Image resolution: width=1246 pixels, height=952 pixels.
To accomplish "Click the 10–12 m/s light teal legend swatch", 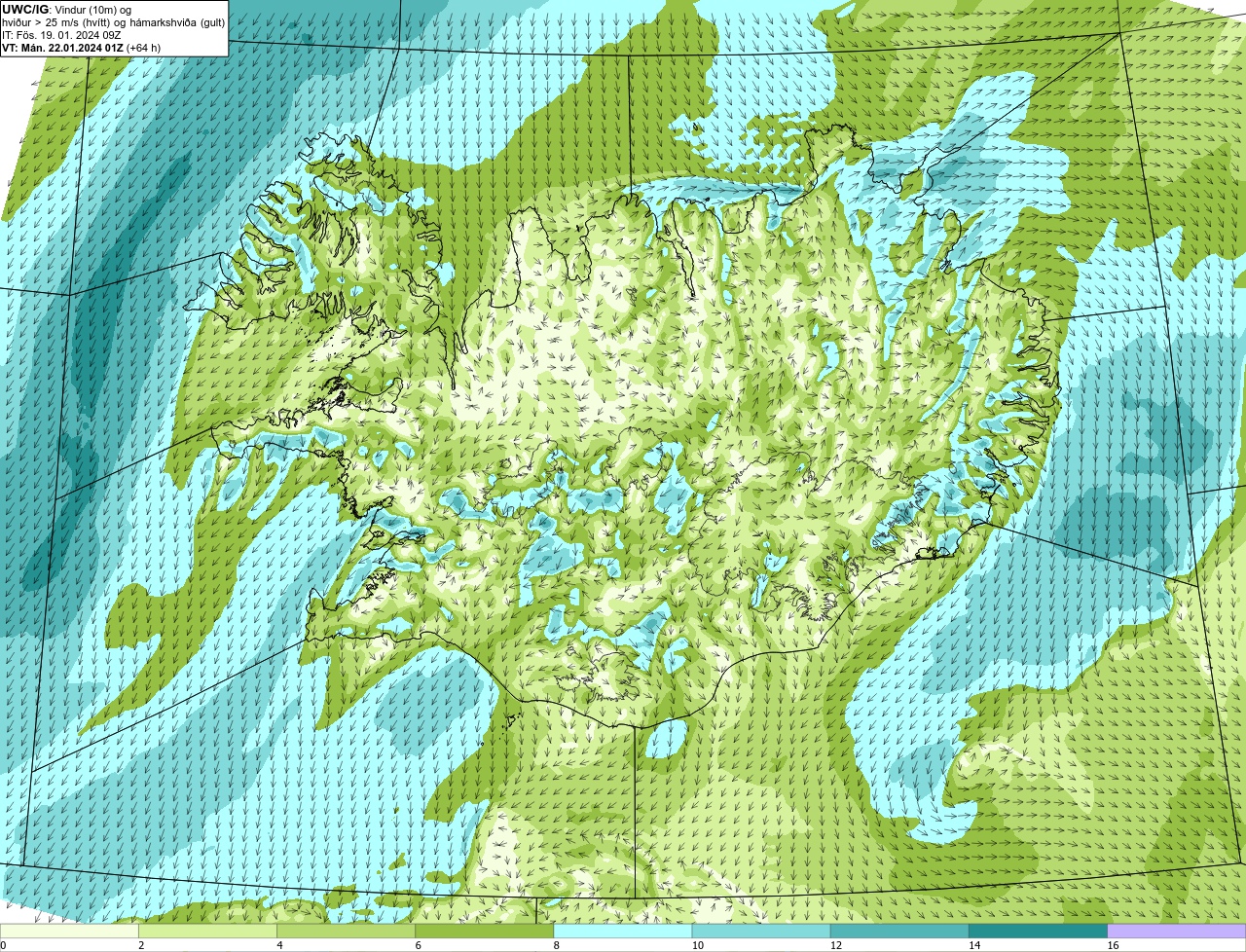I will [x=762, y=931].
